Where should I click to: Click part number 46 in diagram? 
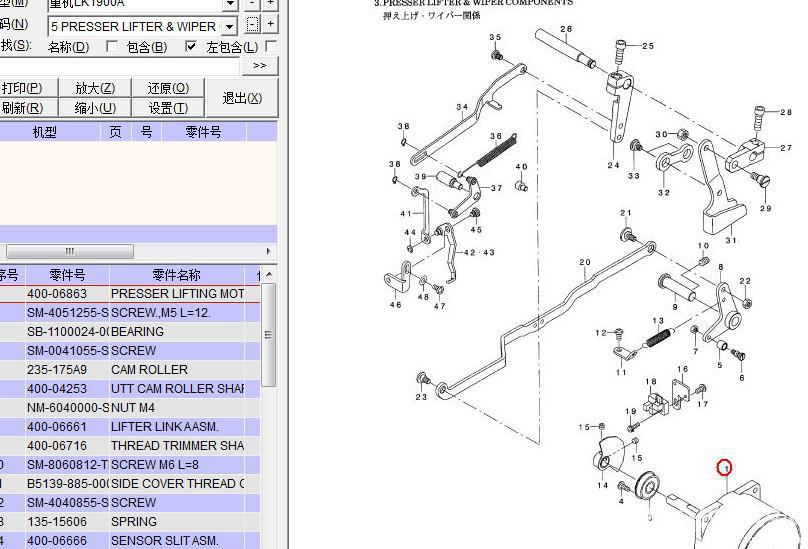click(395, 305)
